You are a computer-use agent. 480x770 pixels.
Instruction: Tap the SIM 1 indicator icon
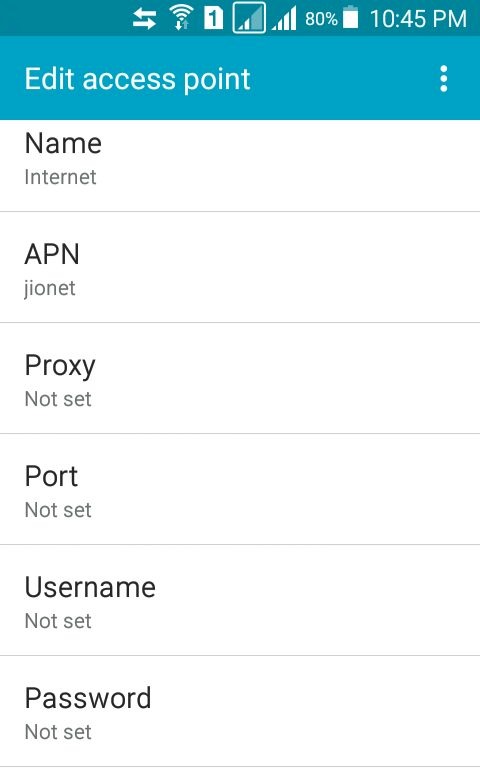213,19
